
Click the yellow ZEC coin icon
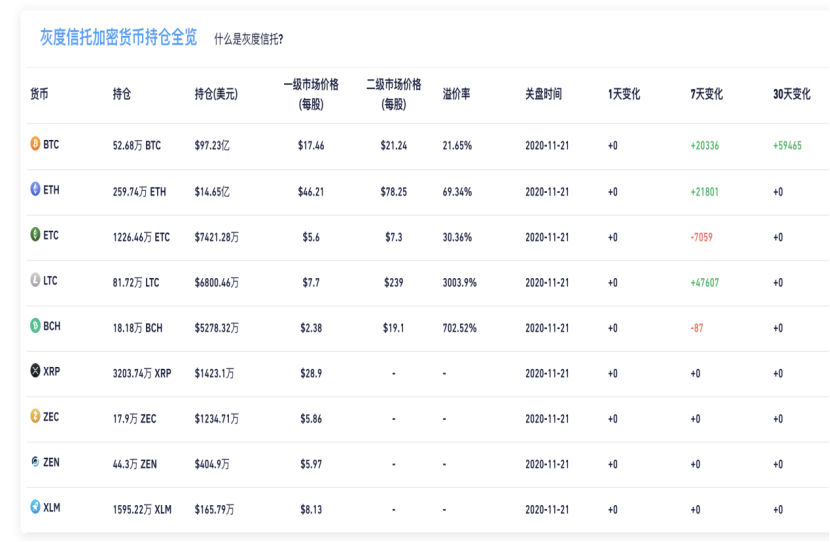pos(35,416)
